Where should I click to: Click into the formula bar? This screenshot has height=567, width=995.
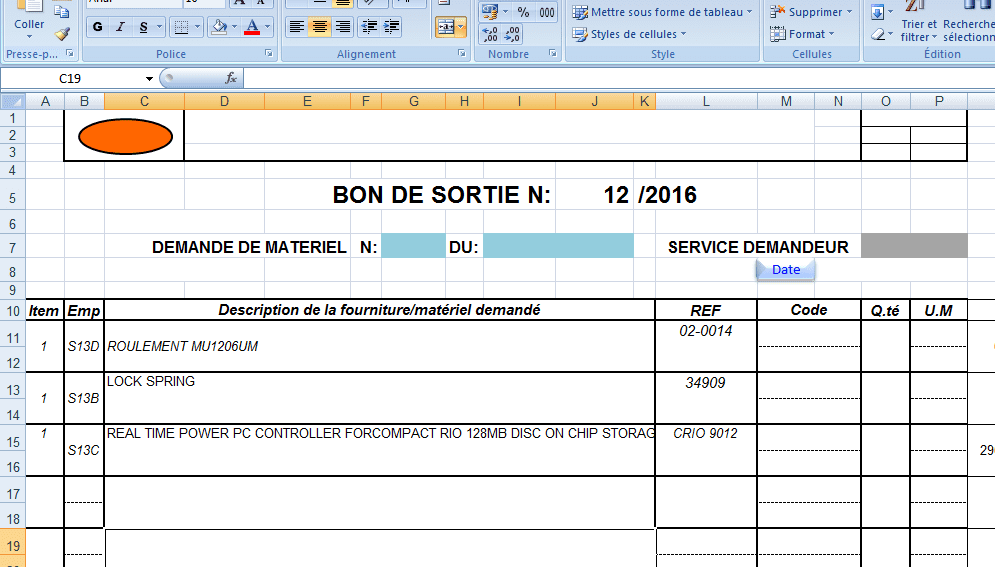(x=619, y=79)
